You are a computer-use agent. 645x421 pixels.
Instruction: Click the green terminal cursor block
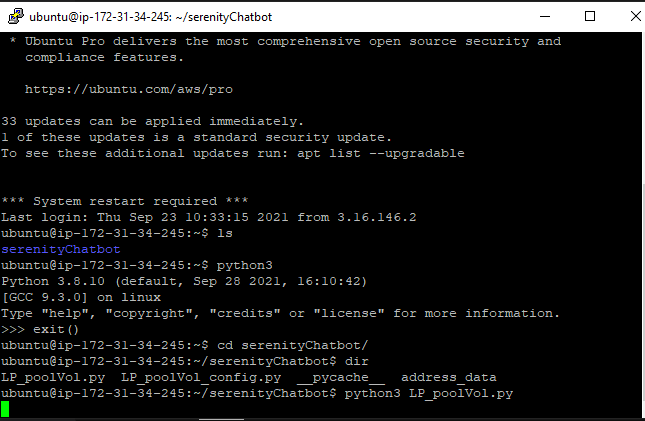click(x=5, y=409)
